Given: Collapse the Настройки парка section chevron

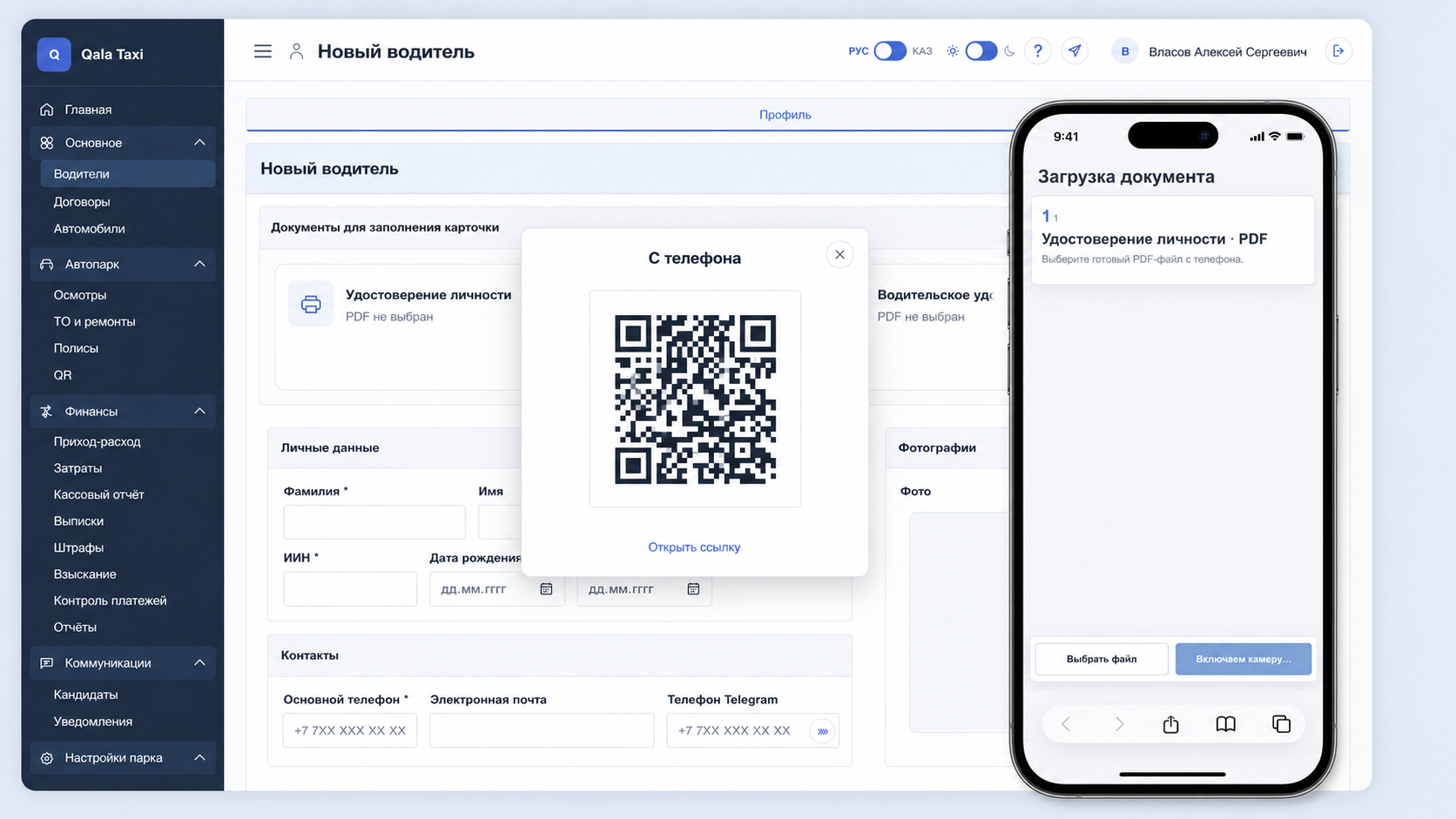Looking at the screenshot, I should click(199, 758).
